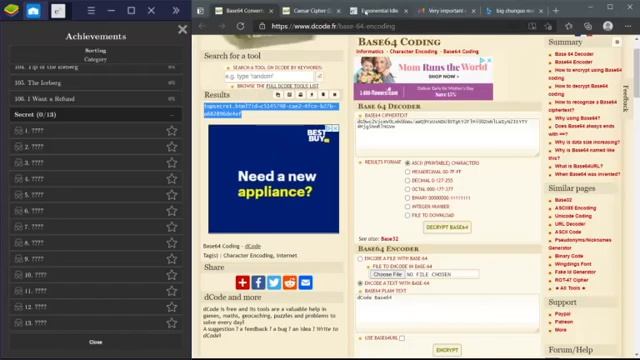
Task: Star secret achievement 1
Action: coord(172,131)
